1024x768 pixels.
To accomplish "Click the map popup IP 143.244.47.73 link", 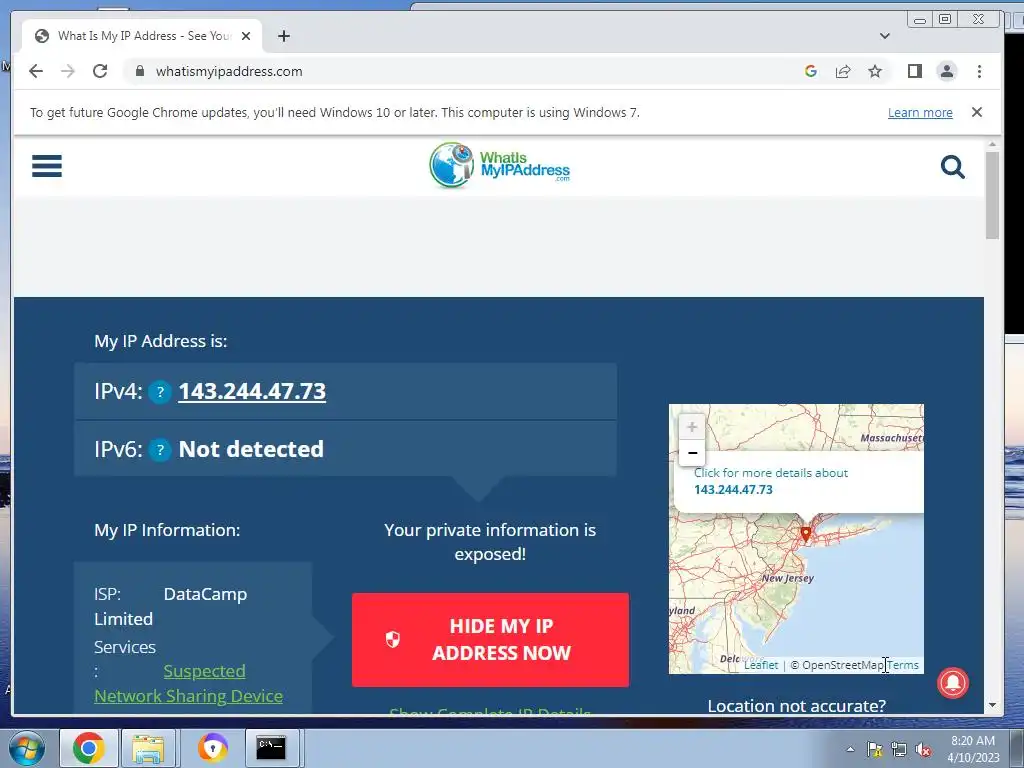I will pyautogui.click(x=733, y=490).
